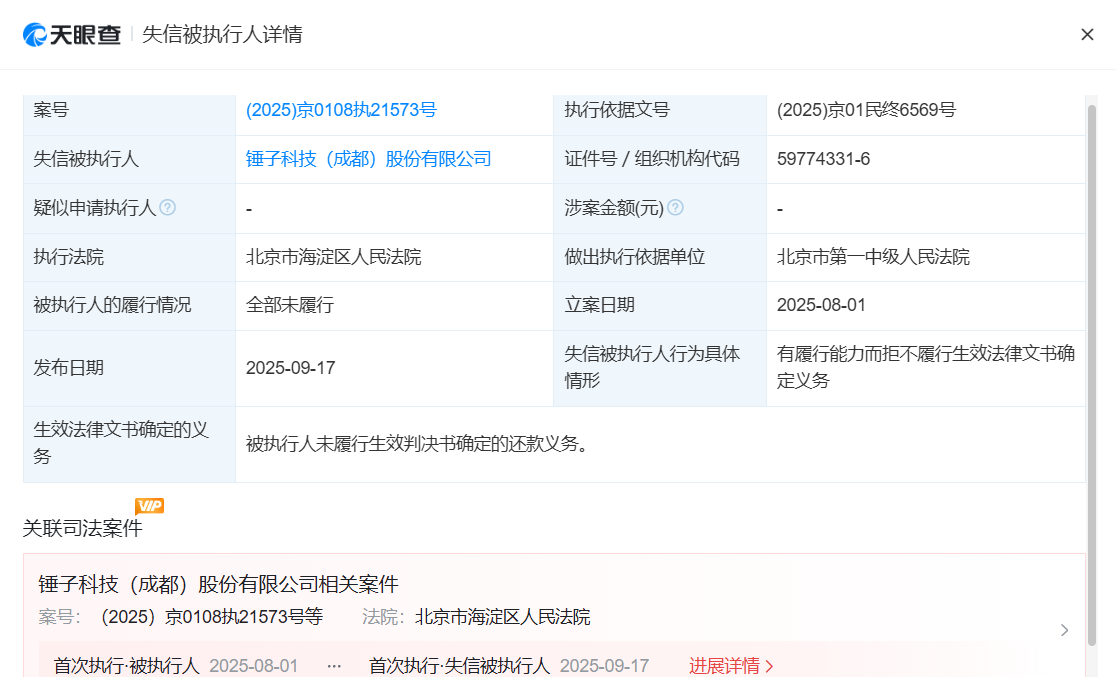Select text 有履行能力而拒不履行生效法律文书确定义务
Screen dimensions: 1116x694
pos(925,367)
